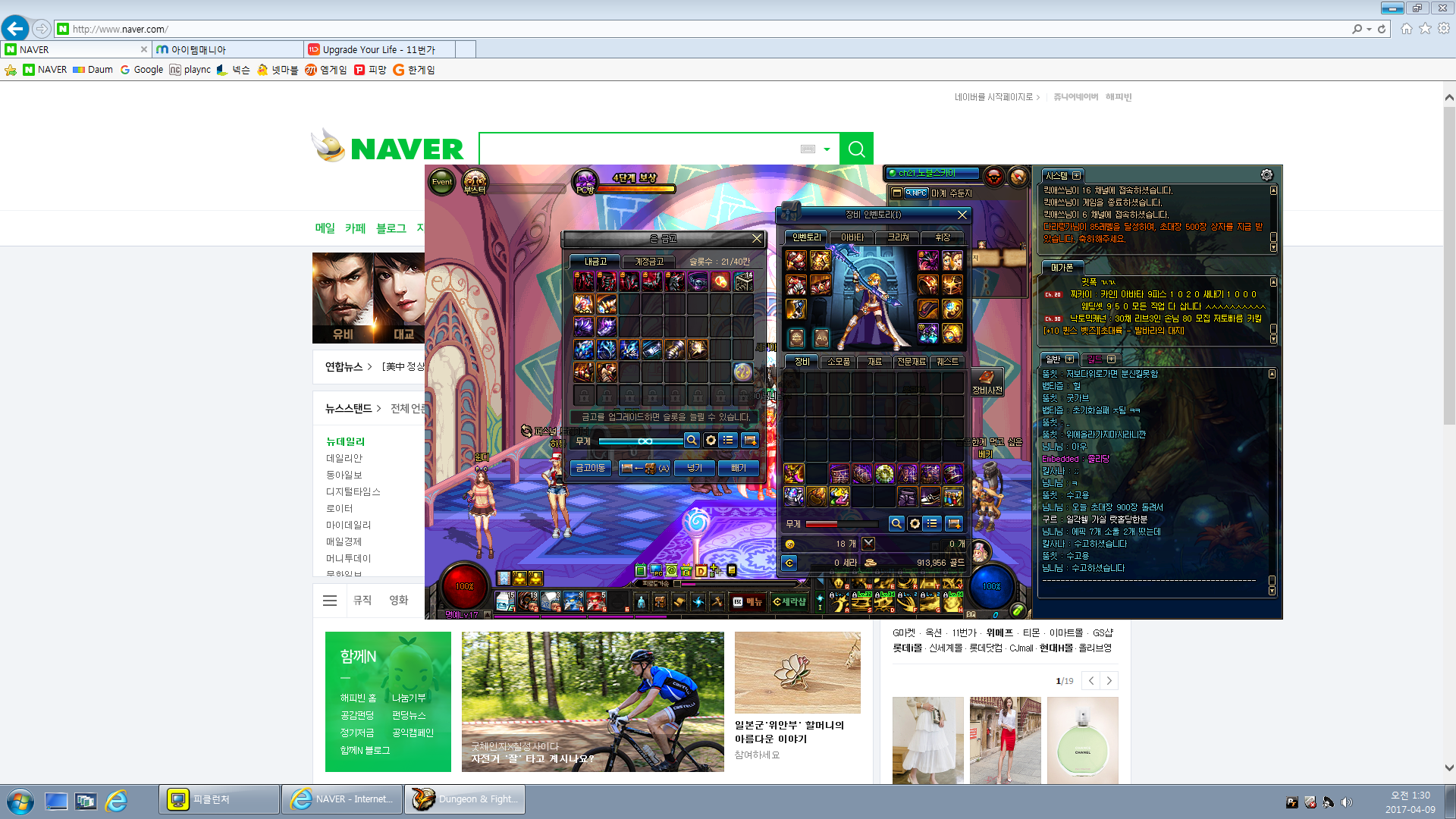Image resolution: width=1456 pixels, height=819 pixels.
Task: Open inventory settings gear icon
Action: [915, 524]
